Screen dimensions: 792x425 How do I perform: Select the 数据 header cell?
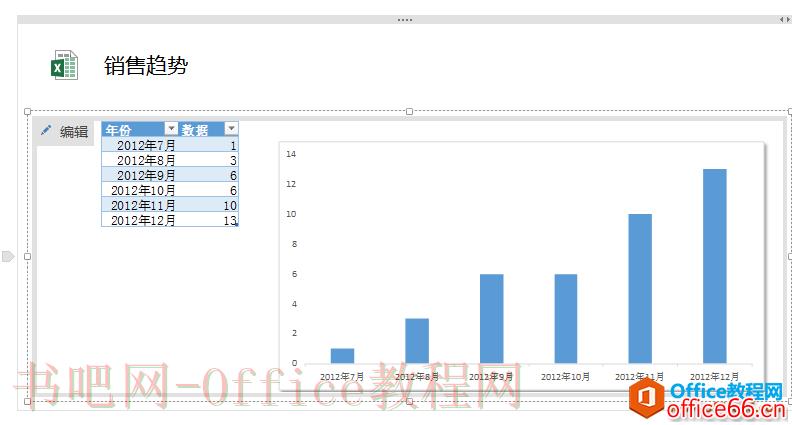[x=209, y=129]
